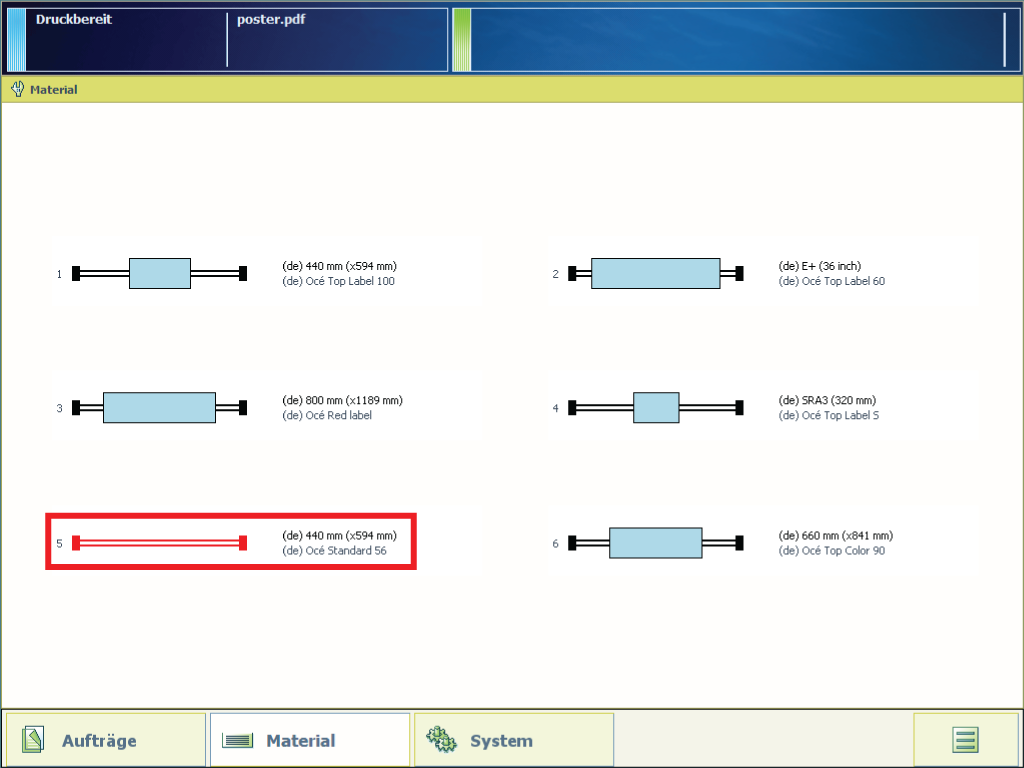Image resolution: width=1024 pixels, height=768 pixels.
Task: Click the Aufträge document icon
Action: coord(33,739)
